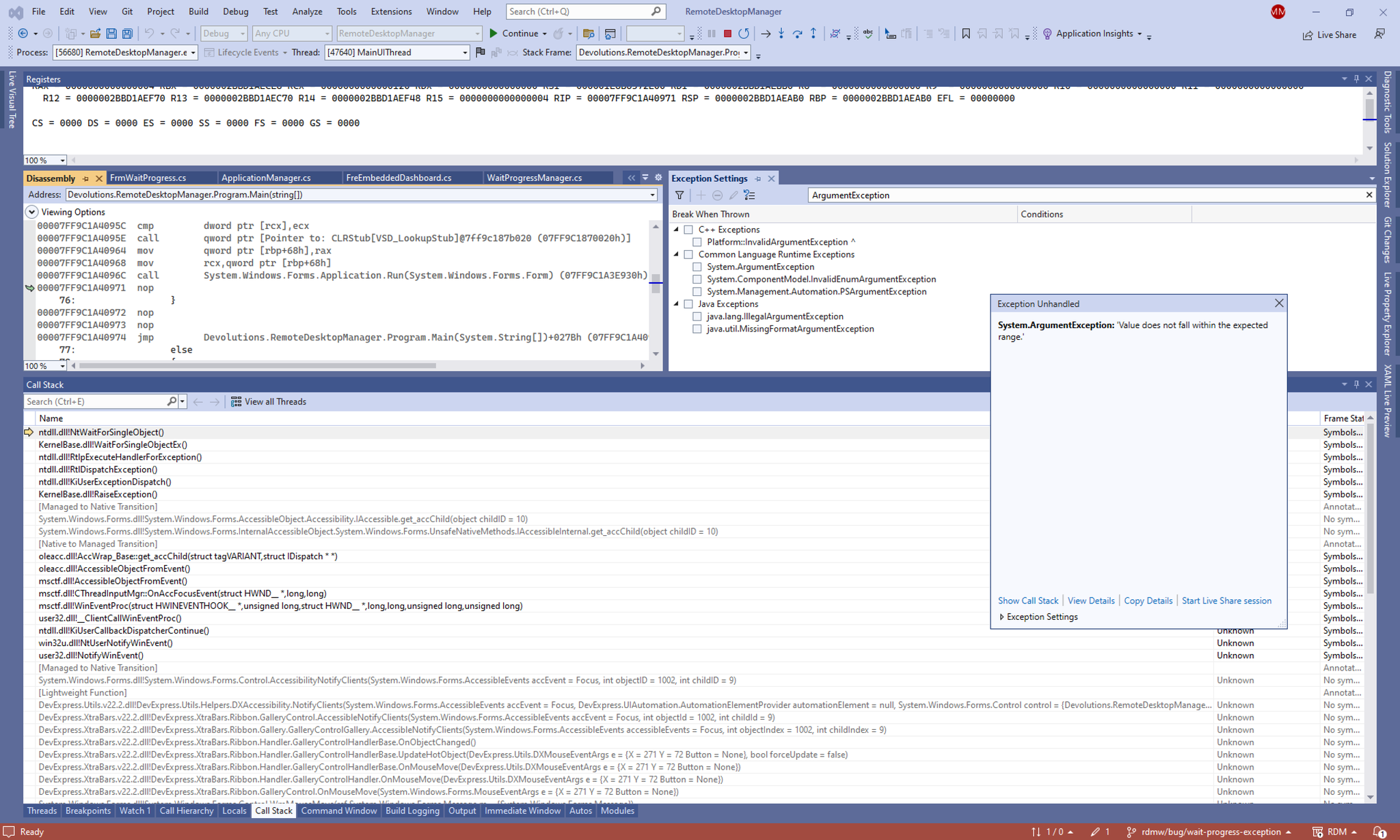Click the account avatar MM icon
1400x840 pixels.
coord(1278,12)
